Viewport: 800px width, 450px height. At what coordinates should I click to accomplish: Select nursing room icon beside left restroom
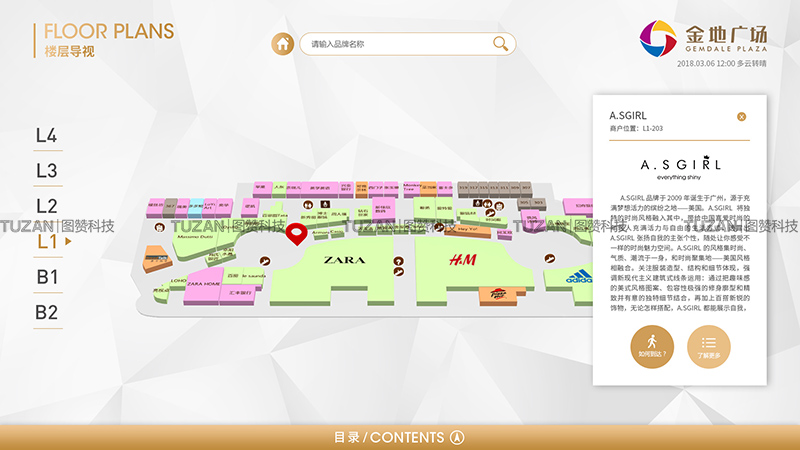[x=324, y=204]
